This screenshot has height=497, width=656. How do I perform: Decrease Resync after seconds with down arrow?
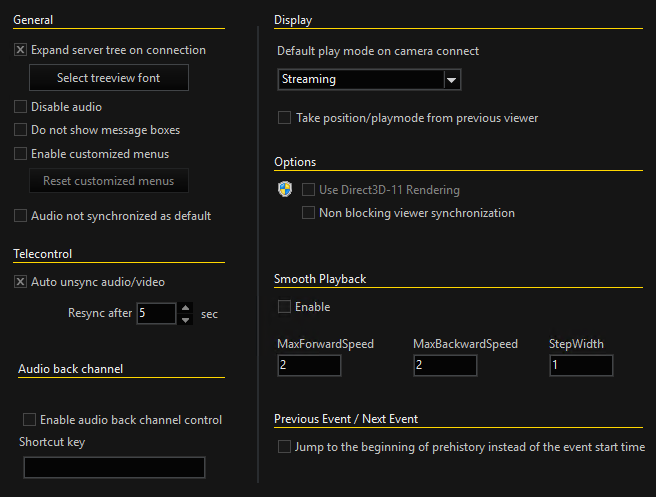click(x=185, y=320)
